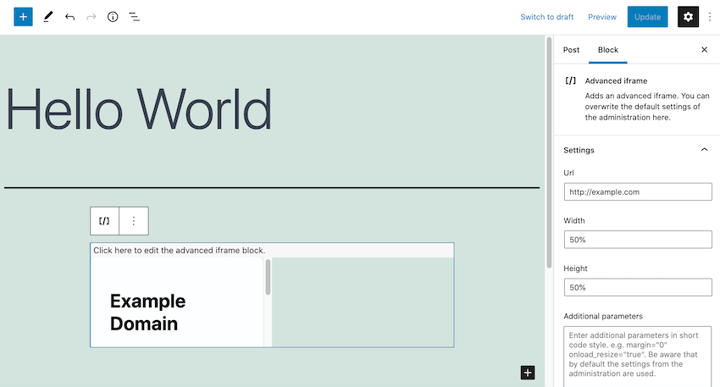Click the Advanced iframe description text

click(x=647, y=107)
